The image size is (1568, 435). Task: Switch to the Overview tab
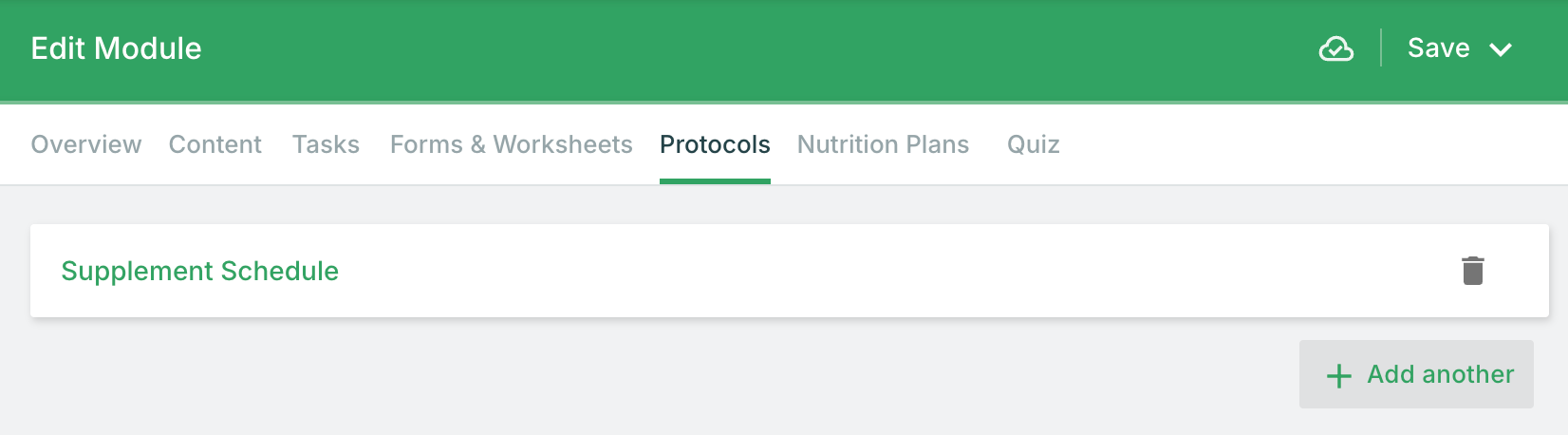(x=86, y=144)
